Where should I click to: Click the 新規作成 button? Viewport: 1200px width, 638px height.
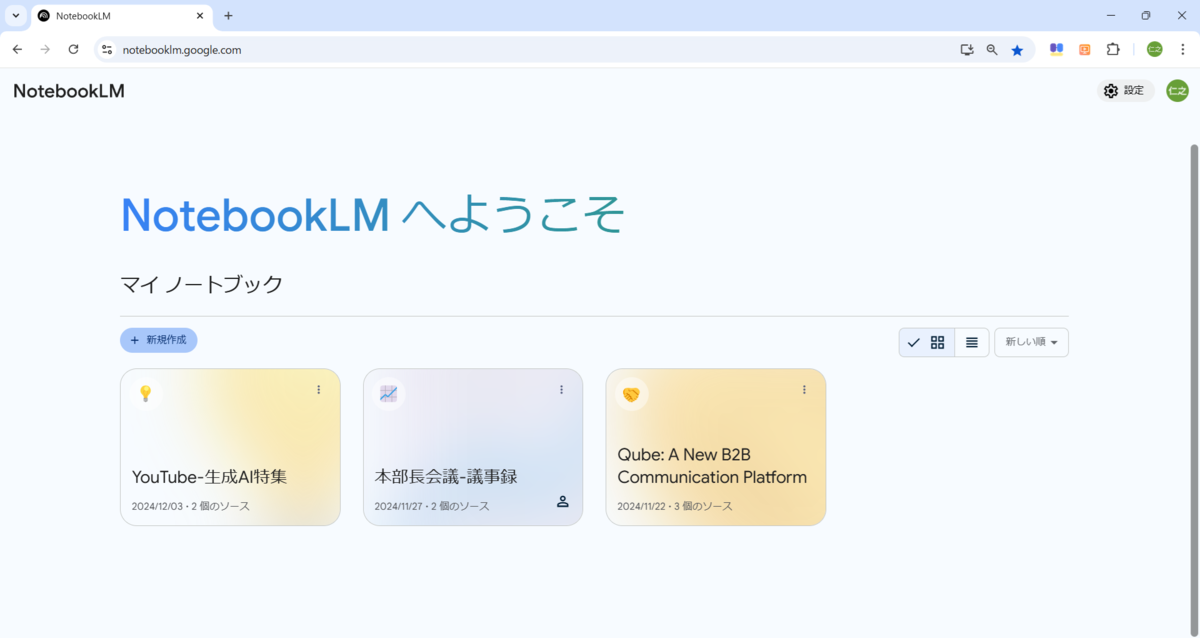[x=158, y=340]
